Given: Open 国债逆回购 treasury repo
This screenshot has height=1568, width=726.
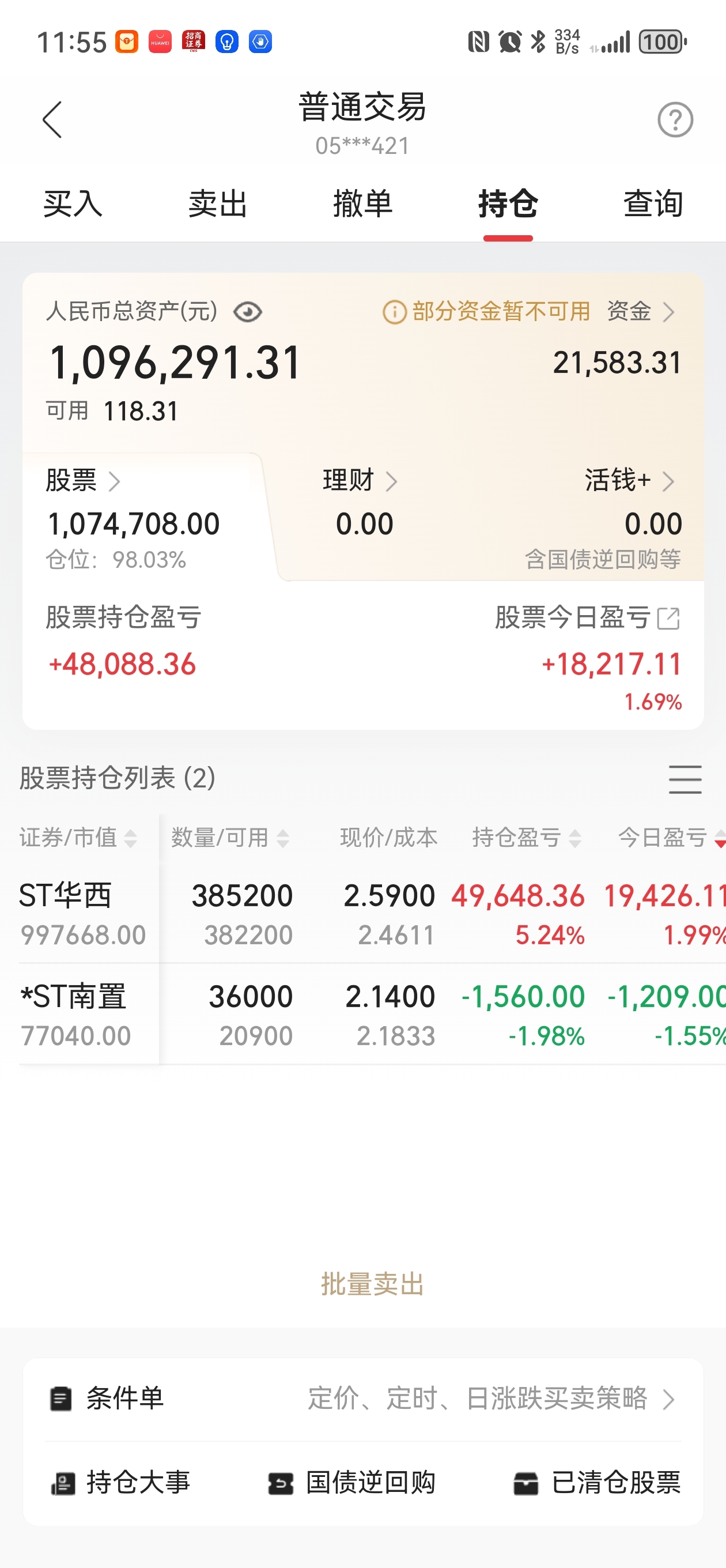Looking at the screenshot, I should coord(351,1482).
